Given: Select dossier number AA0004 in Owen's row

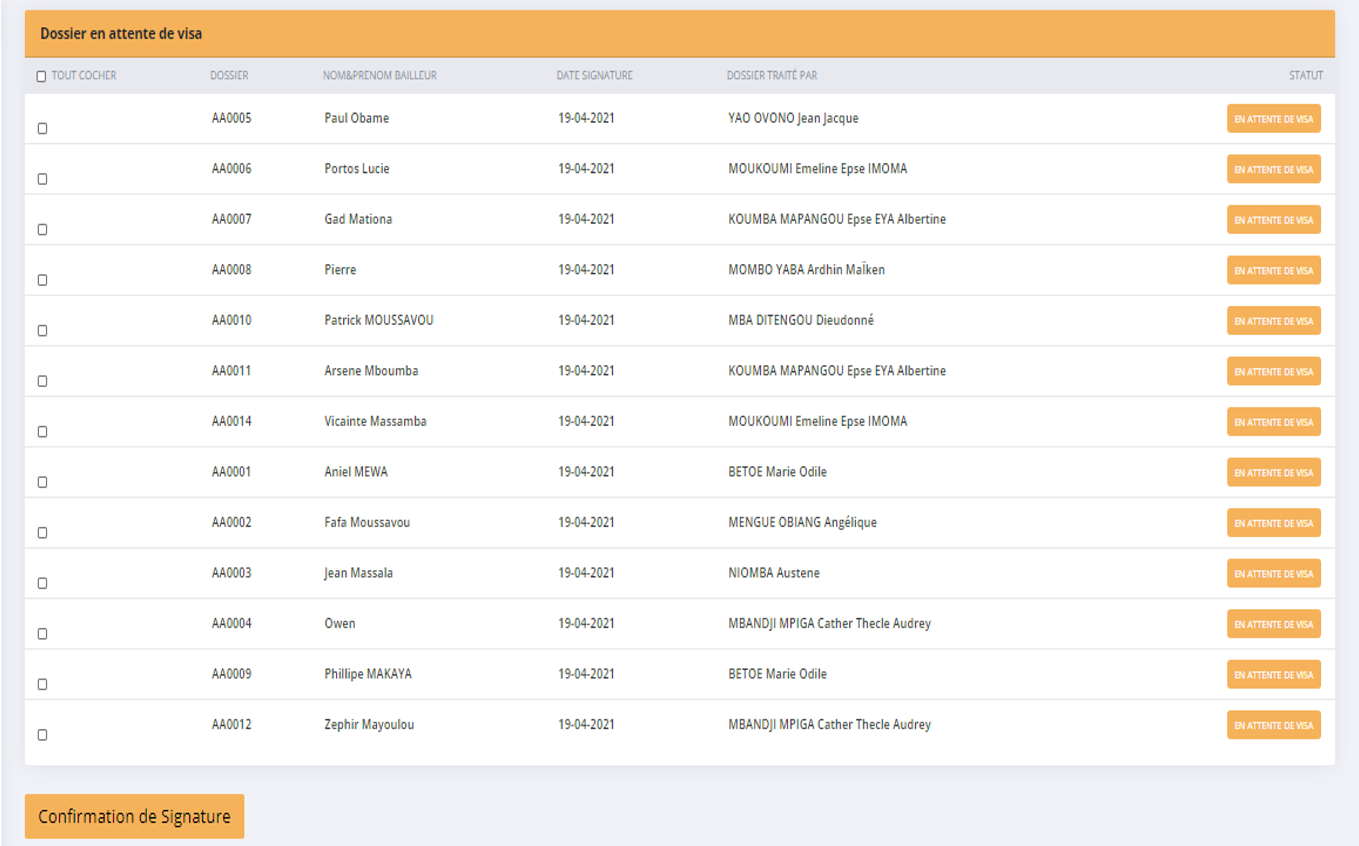Looking at the screenshot, I should point(231,624).
